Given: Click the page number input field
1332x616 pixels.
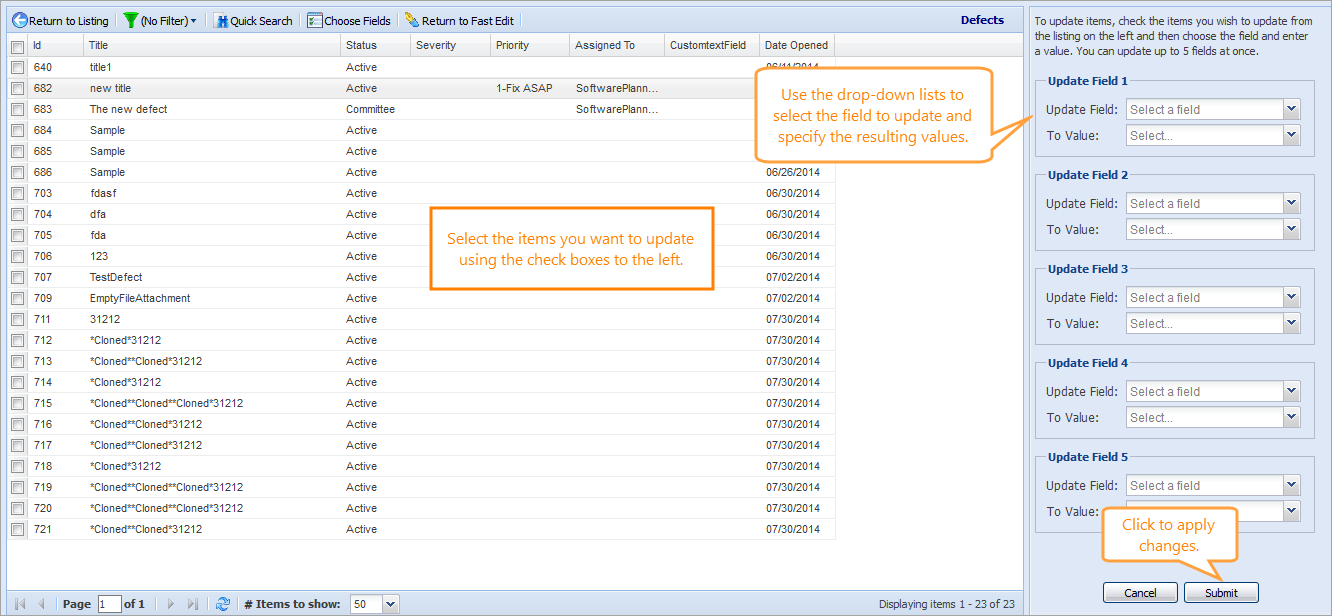Looking at the screenshot, I should click(x=109, y=604).
